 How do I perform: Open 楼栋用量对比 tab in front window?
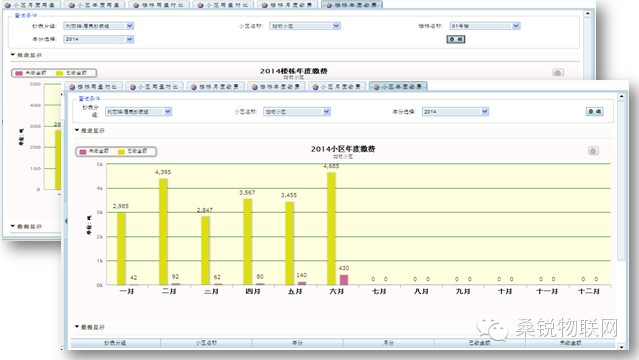pos(93,86)
